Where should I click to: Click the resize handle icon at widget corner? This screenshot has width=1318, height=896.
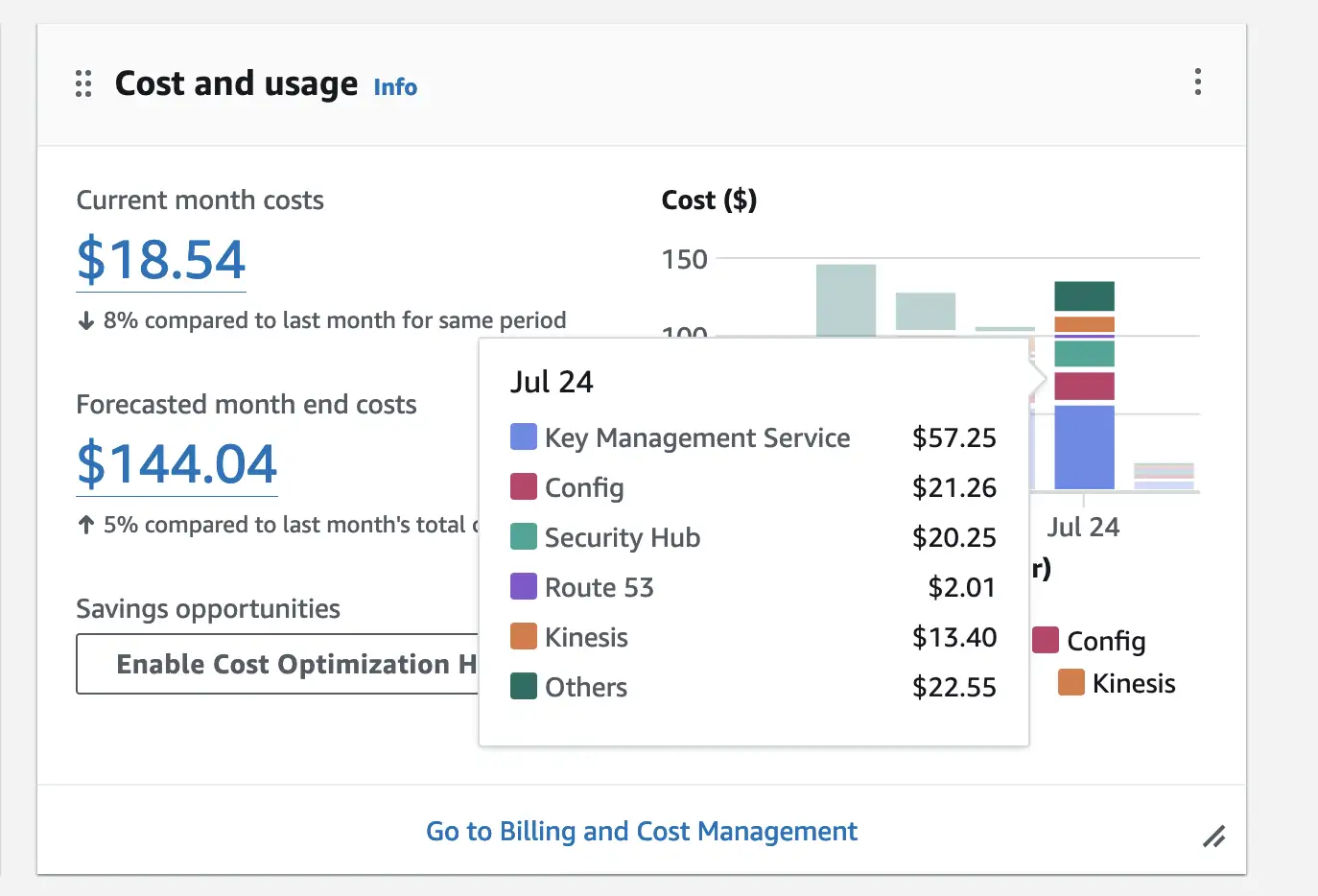tap(1213, 837)
